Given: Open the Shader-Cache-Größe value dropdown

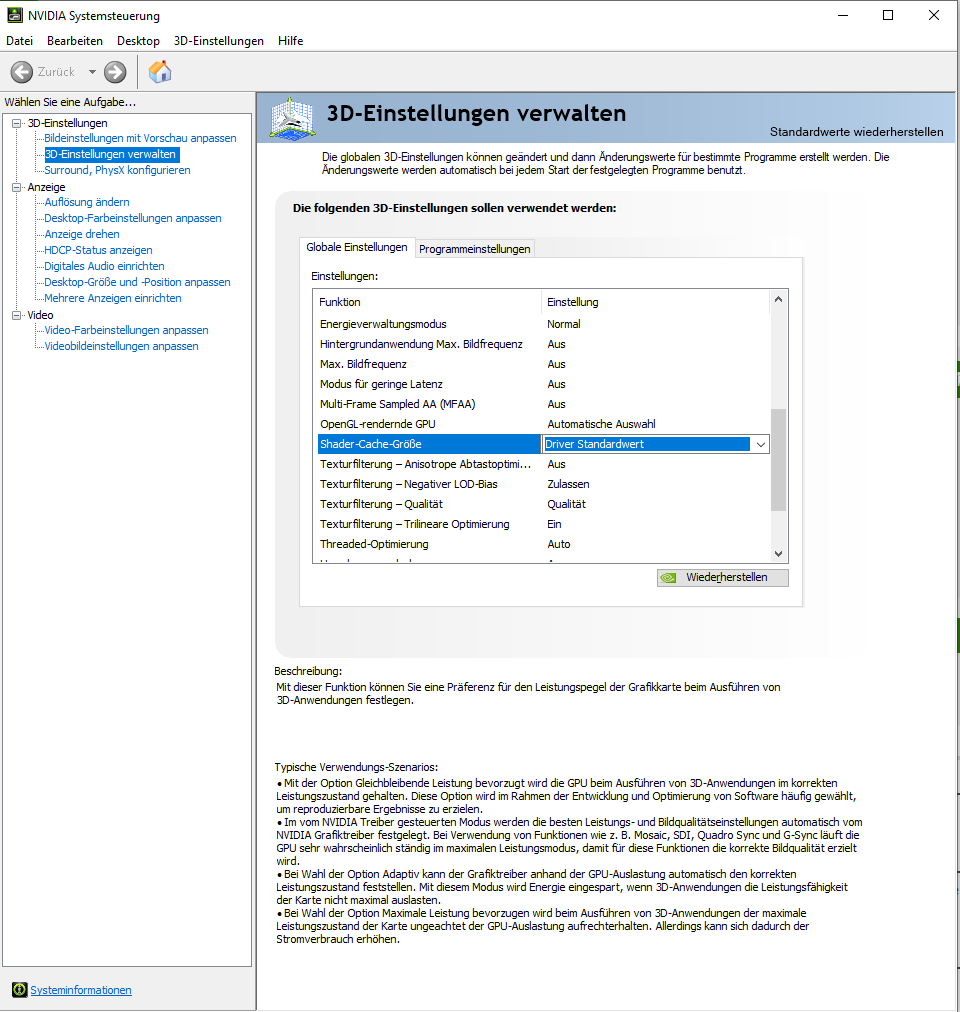Looking at the screenshot, I should [x=761, y=444].
